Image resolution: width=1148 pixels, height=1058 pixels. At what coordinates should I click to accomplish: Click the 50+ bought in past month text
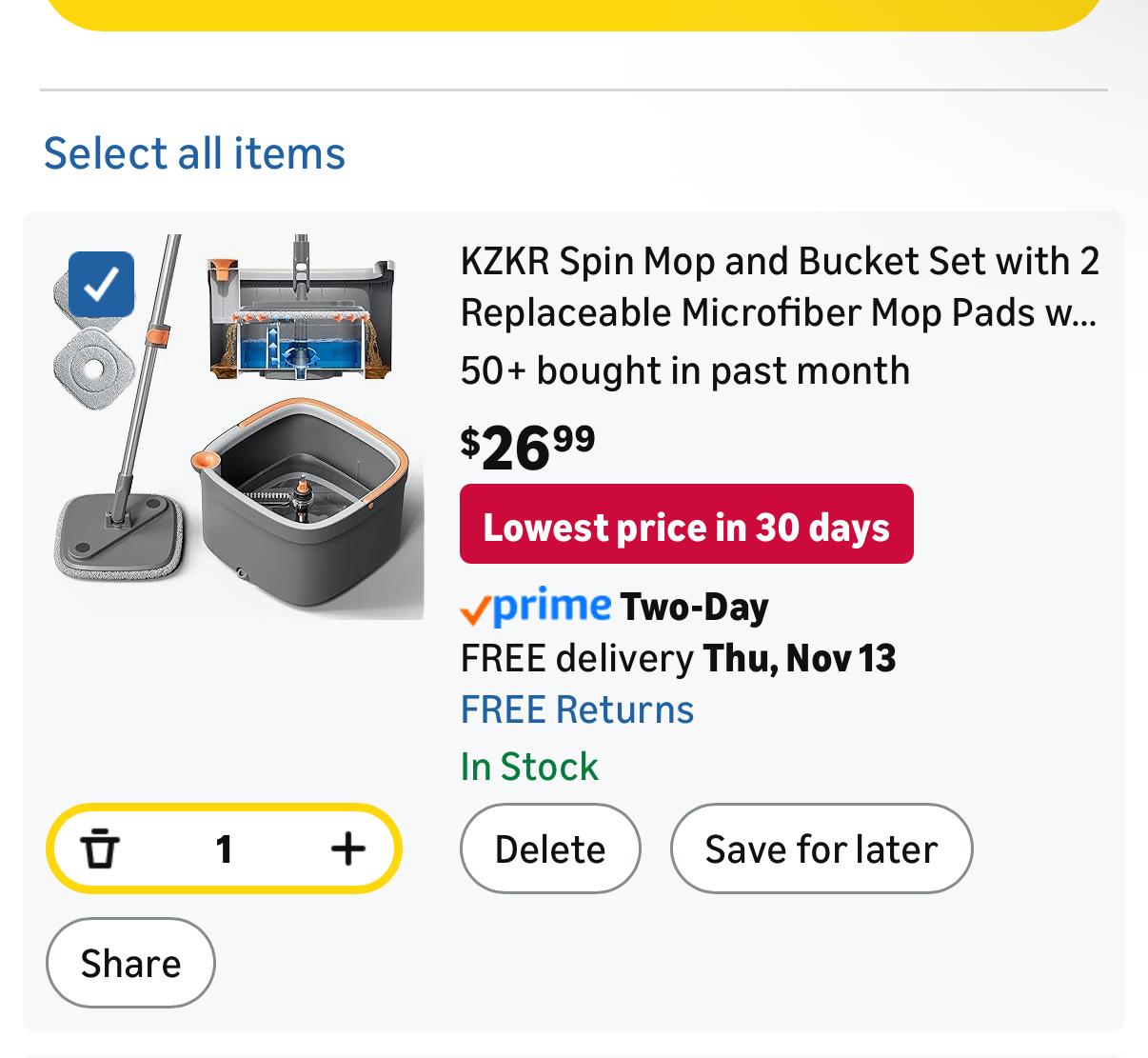click(684, 370)
